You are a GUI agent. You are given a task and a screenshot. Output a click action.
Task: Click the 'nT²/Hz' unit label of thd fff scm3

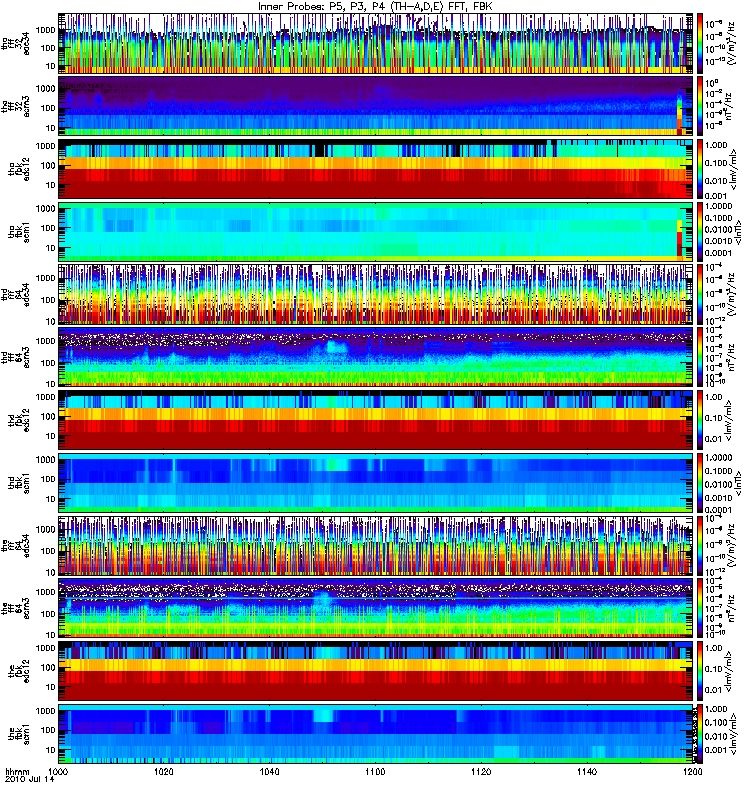pyautogui.click(x=729, y=356)
